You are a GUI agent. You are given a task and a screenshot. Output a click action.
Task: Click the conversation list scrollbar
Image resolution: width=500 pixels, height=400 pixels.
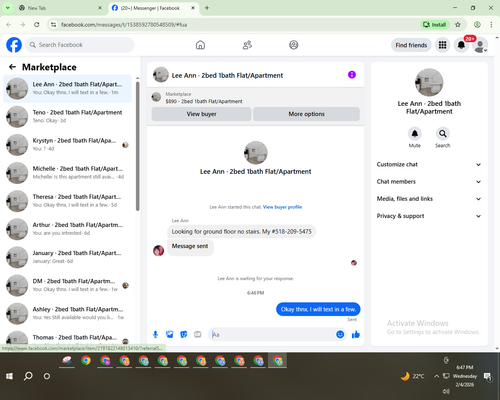137,146
